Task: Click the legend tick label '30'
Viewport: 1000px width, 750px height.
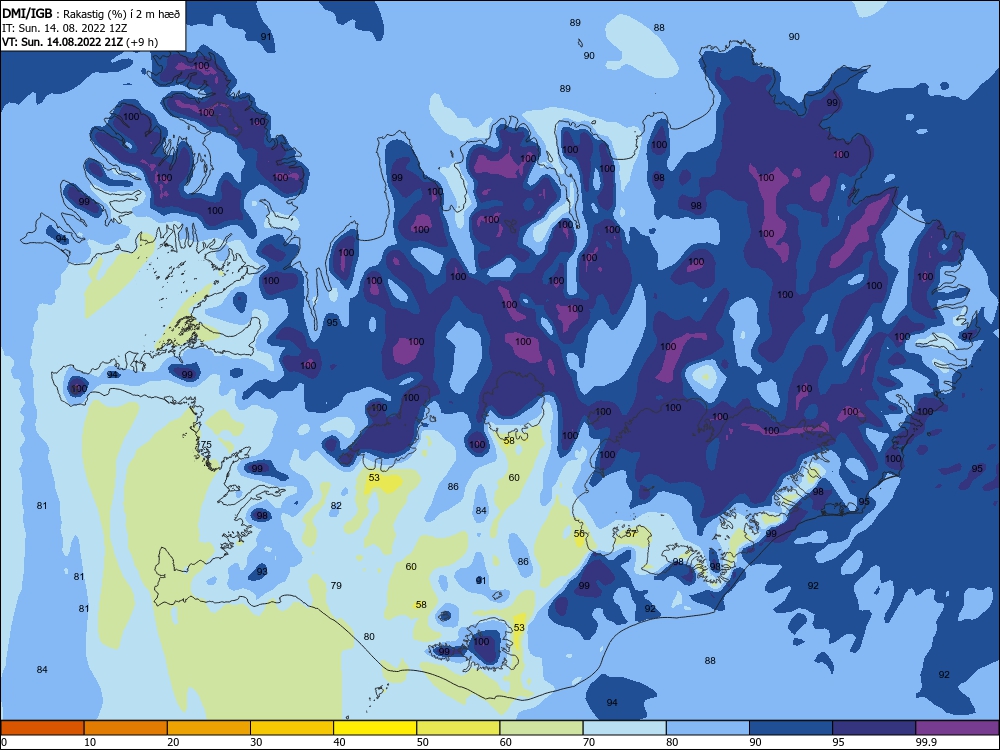Action: coord(256,742)
